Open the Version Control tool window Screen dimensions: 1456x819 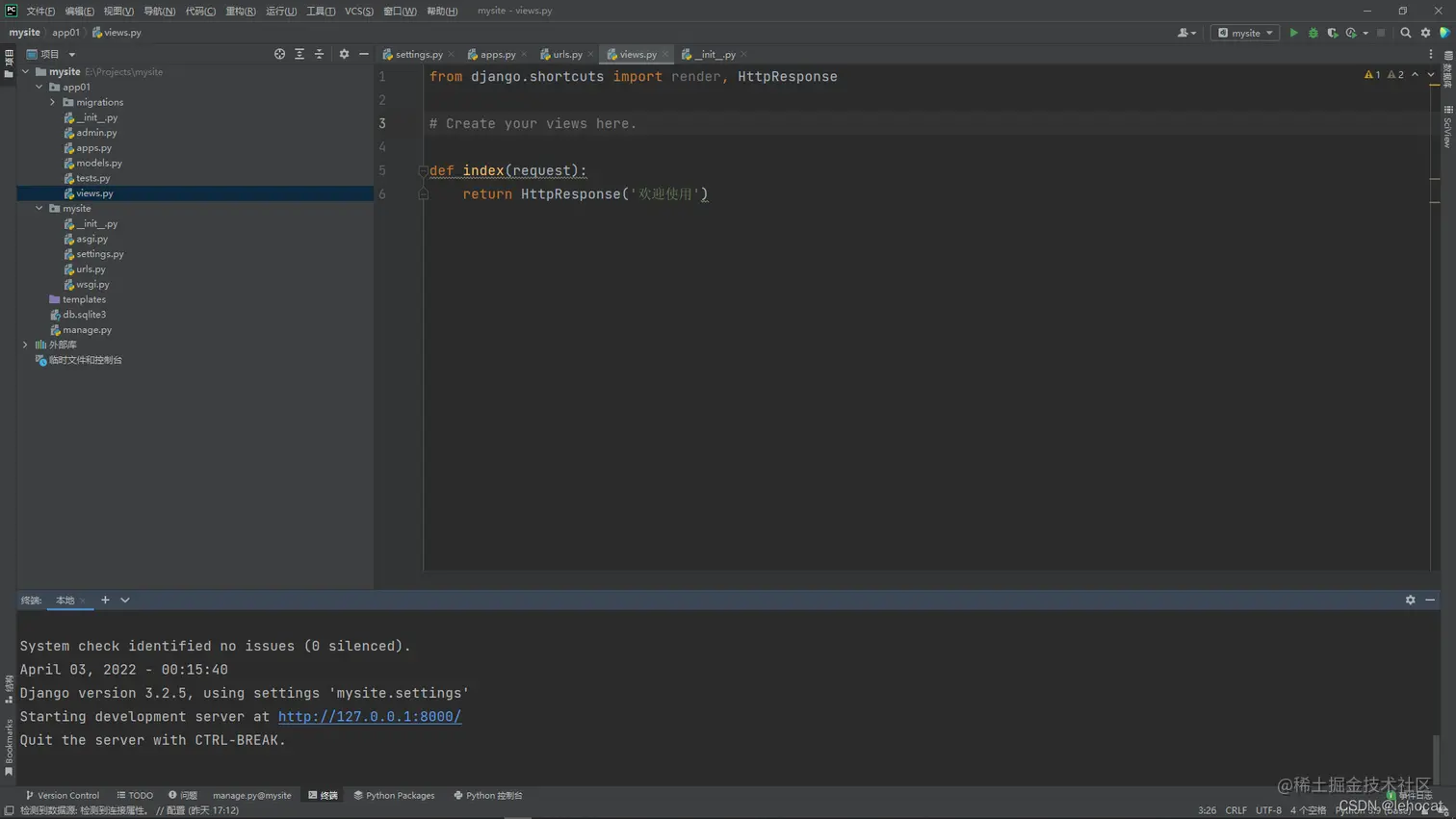coord(63,795)
